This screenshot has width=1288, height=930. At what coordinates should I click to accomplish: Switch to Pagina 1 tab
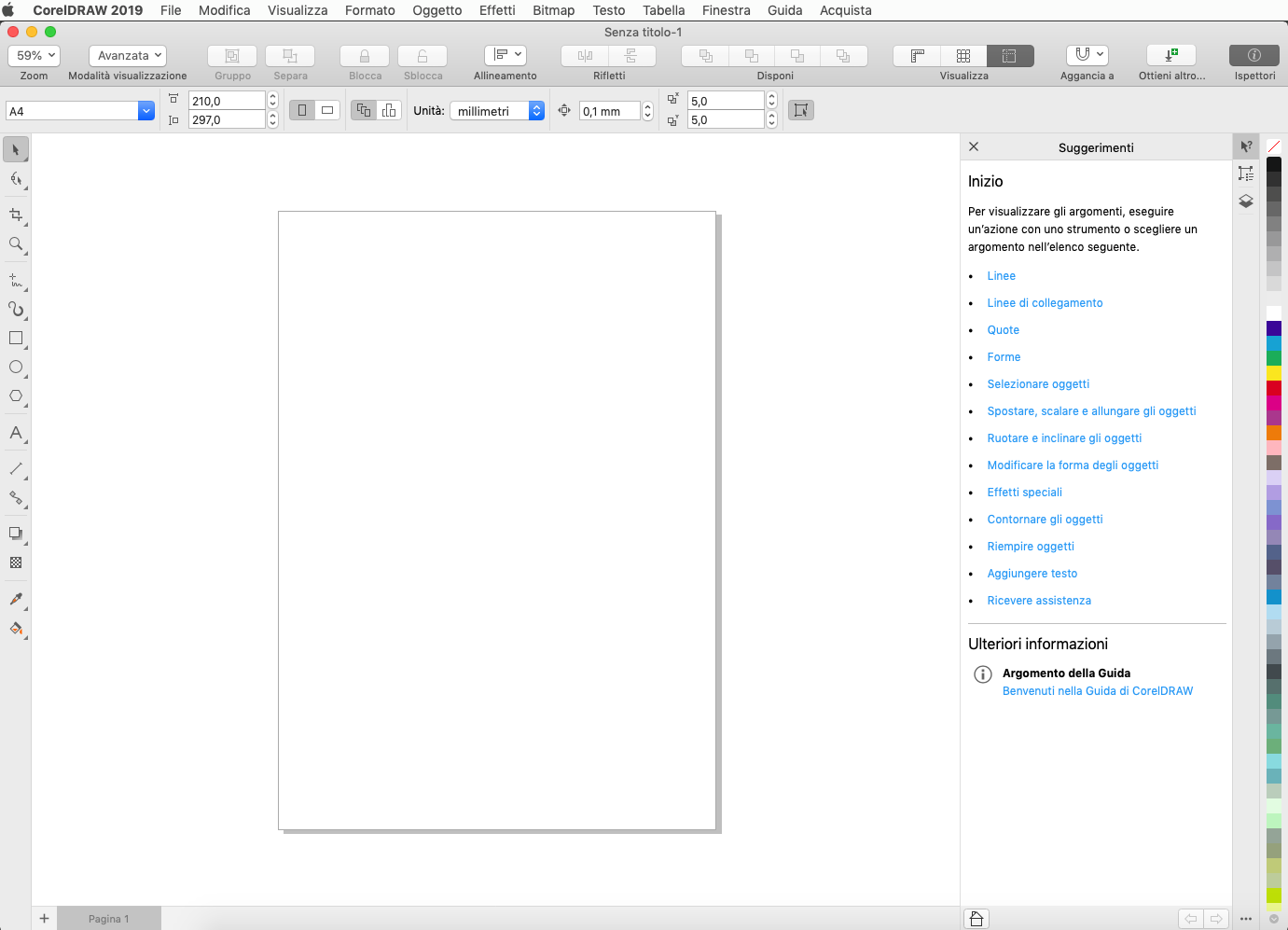(x=109, y=919)
